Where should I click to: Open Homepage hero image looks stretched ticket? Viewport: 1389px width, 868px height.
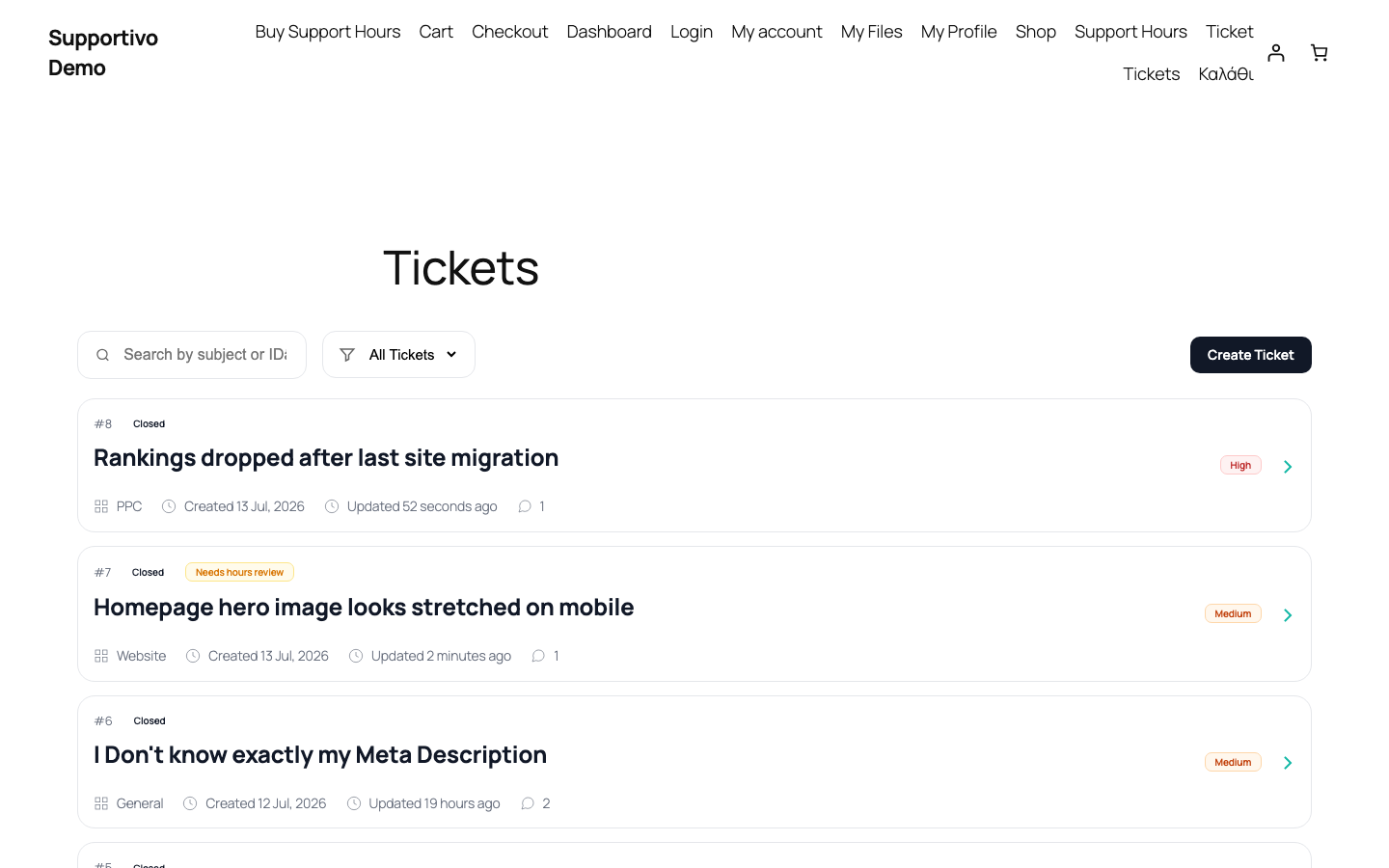coord(364,608)
